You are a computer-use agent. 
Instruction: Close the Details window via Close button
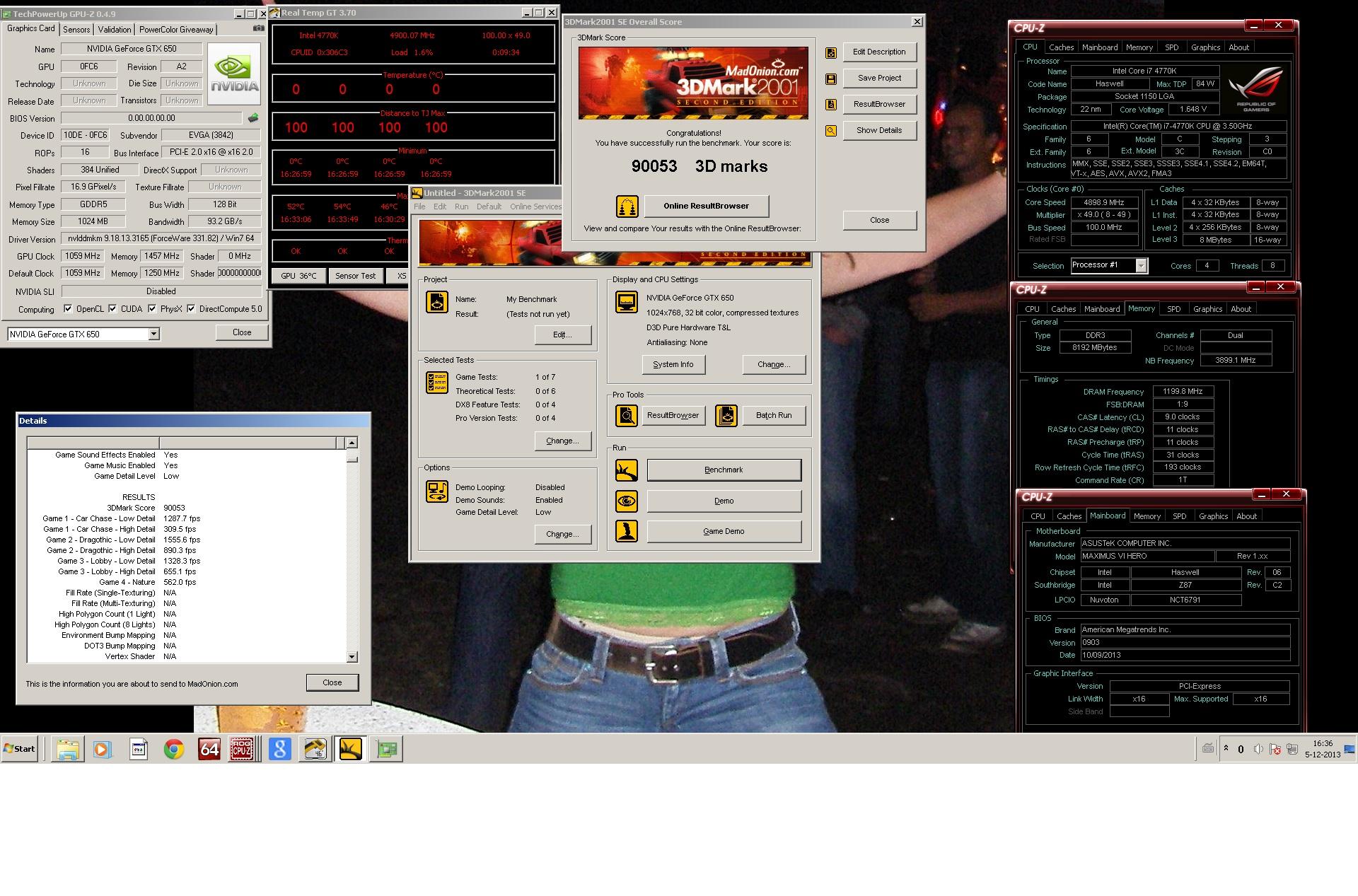point(332,683)
